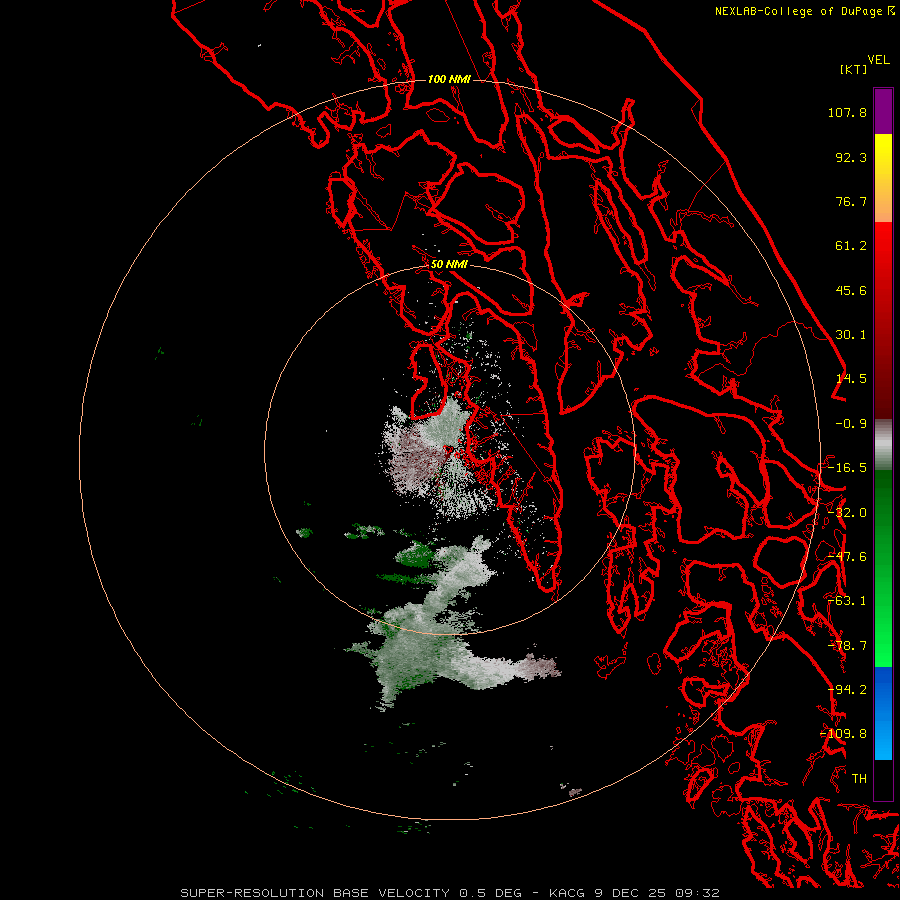Click the VEL label above the color scale
This screenshot has width=900, height=900.
click(x=878, y=60)
